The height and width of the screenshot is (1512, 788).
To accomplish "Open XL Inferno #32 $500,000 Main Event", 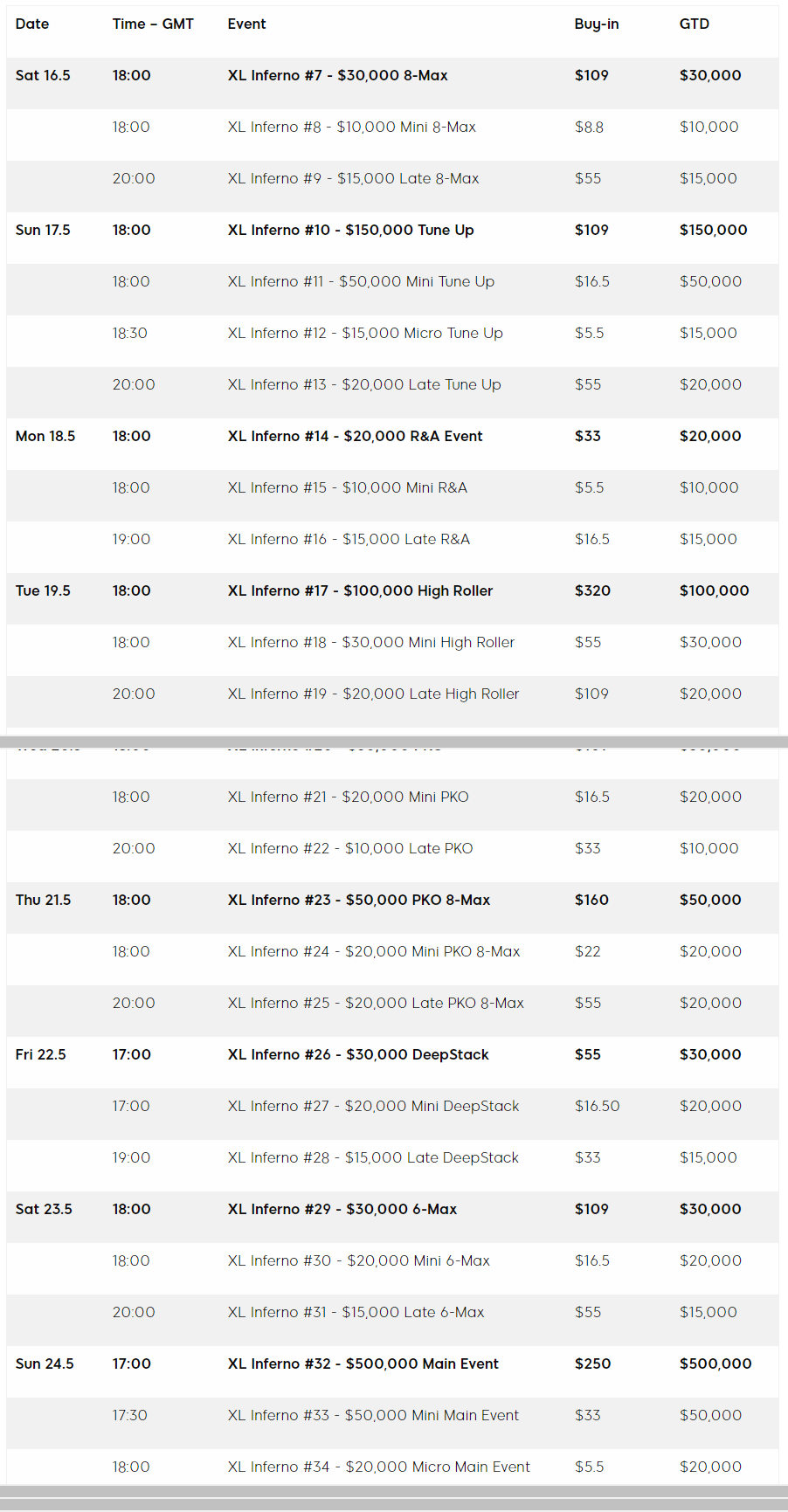I will click(x=363, y=1364).
